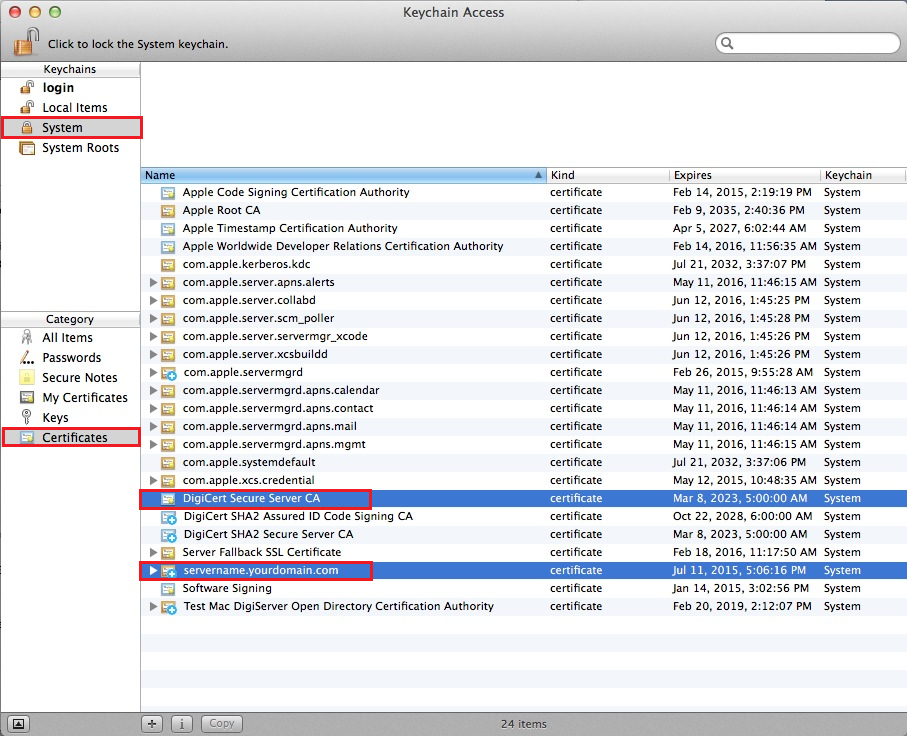Click the padlock to lock System keychain

click(x=26, y=42)
